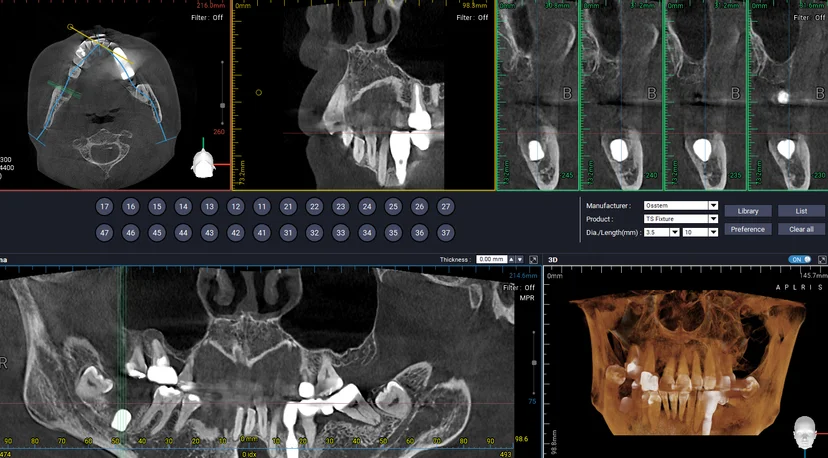Viewport: 828px width, 458px height.
Task: Toggle the 3D view ON switch
Action: pyautogui.click(x=801, y=259)
